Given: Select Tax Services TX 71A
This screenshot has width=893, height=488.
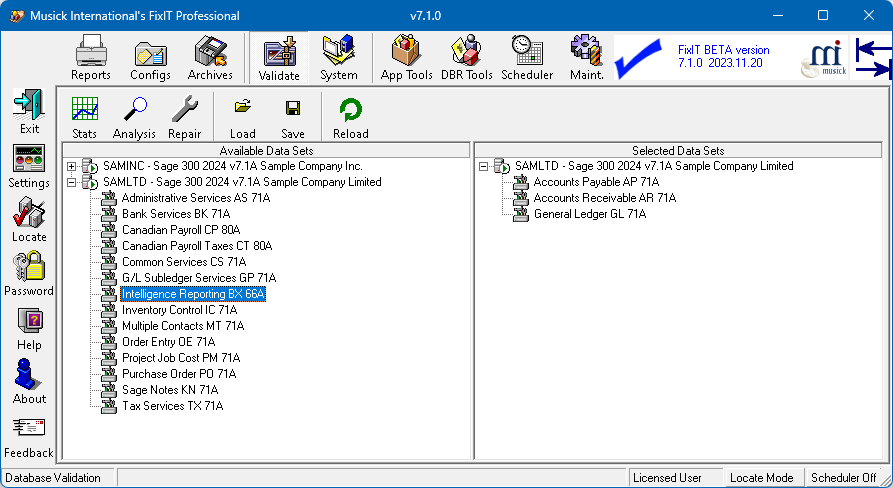Looking at the screenshot, I should pyautogui.click(x=173, y=405).
